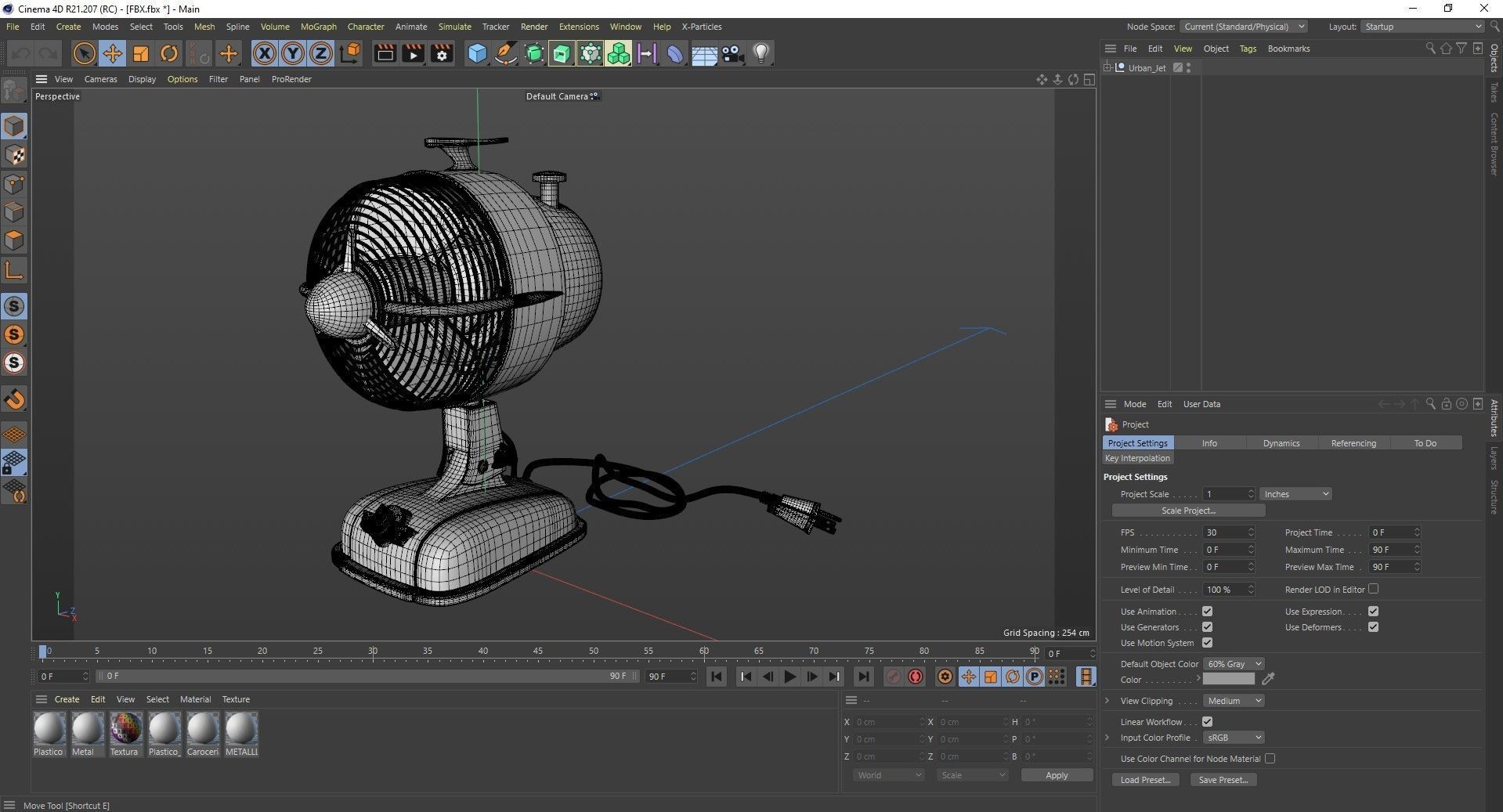This screenshot has height=812, width=1503.
Task: Switch to the Referencing tab
Action: click(x=1353, y=443)
